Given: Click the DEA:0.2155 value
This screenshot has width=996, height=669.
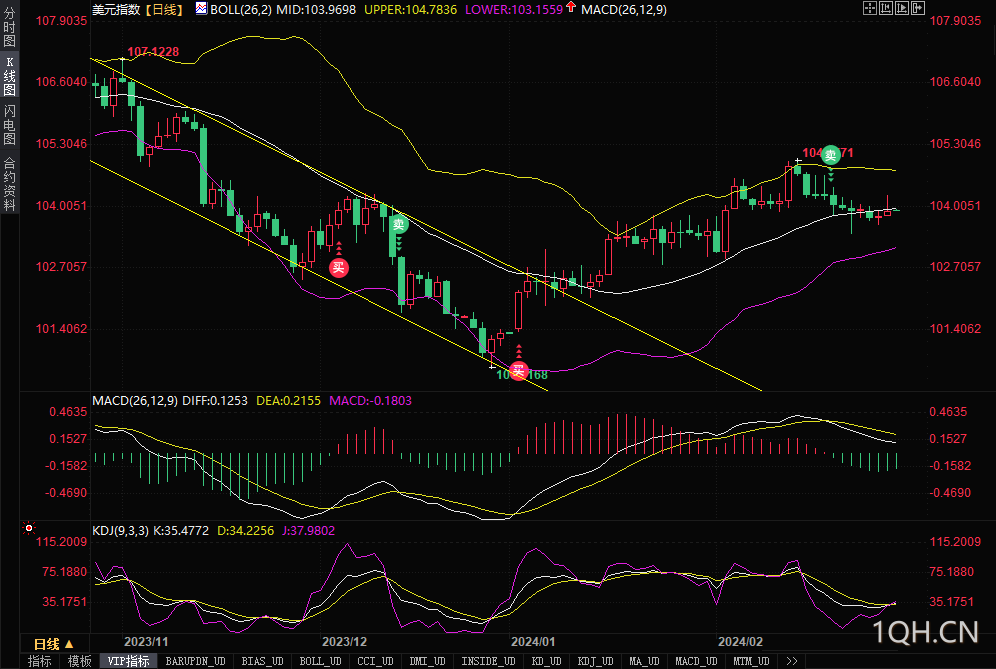Looking at the screenshot, I should tap(288, 401).
